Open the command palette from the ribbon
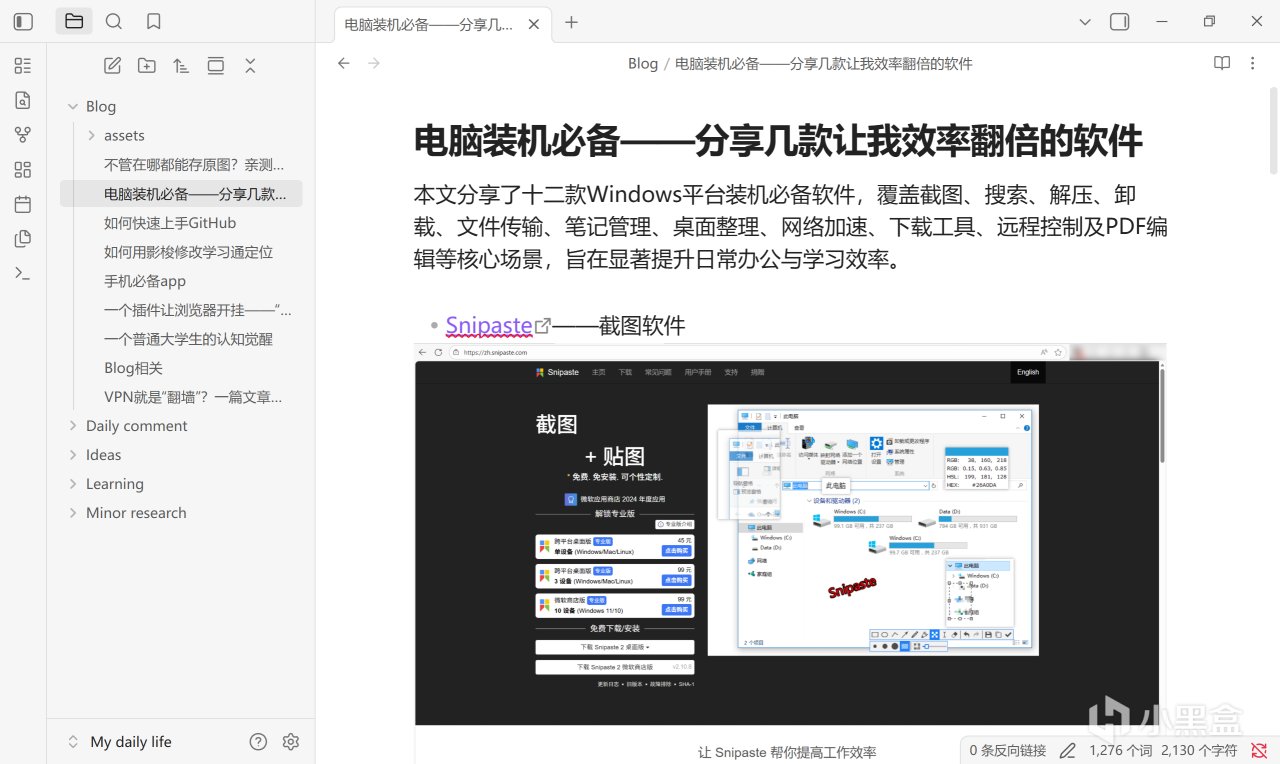Image resolution: width=1280 pixels, height=764 pixels. click(23, 273)
